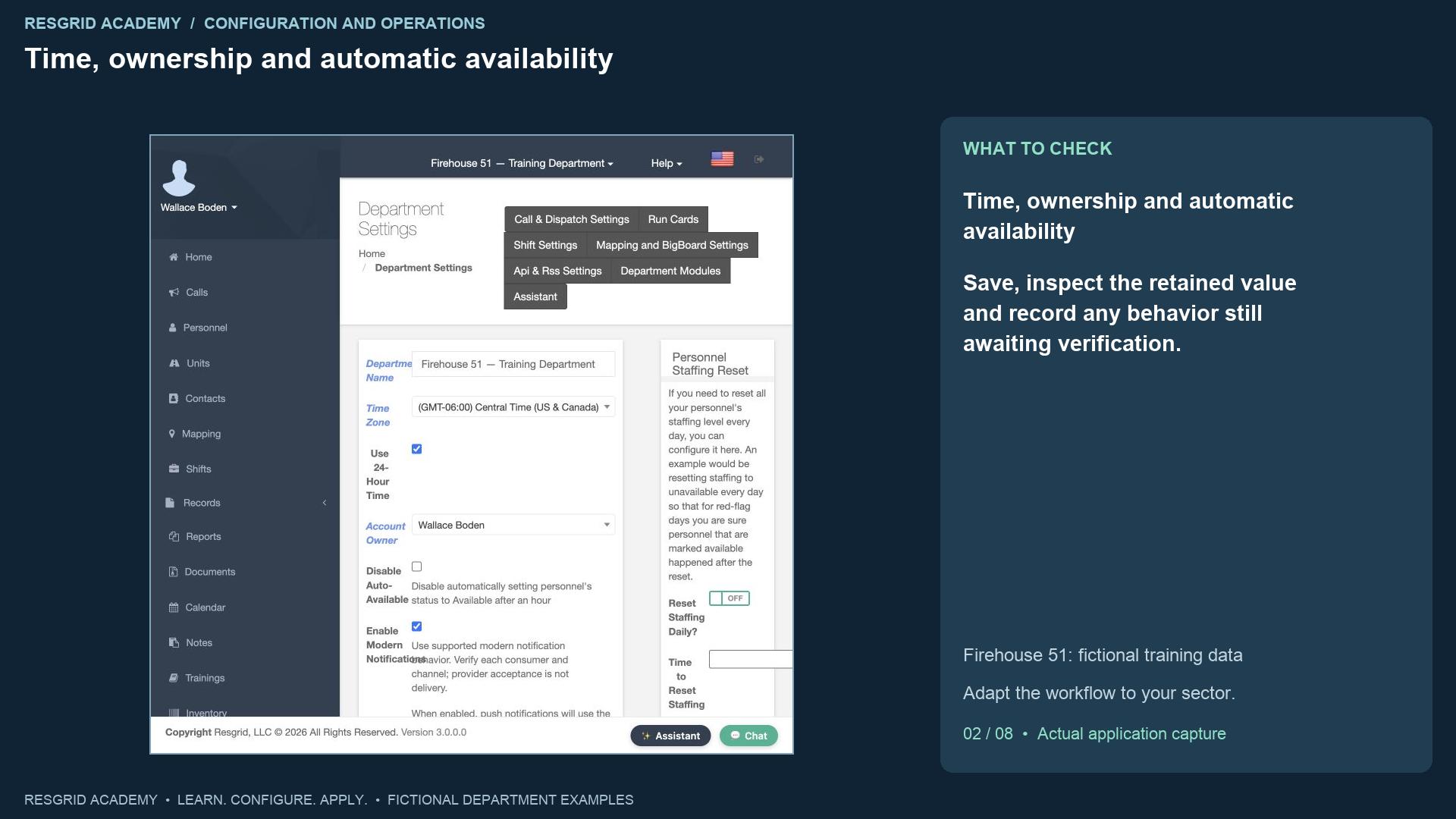Open Call & Dispatch Settings tab

point(572,219)
